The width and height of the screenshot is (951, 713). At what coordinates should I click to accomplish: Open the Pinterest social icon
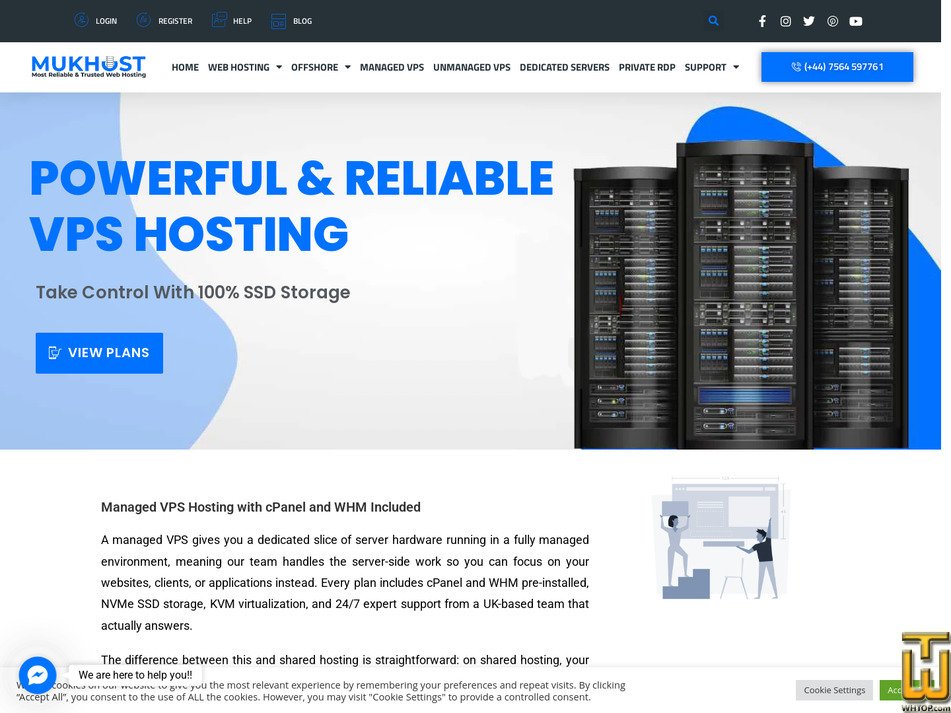[x=832, y=21]
